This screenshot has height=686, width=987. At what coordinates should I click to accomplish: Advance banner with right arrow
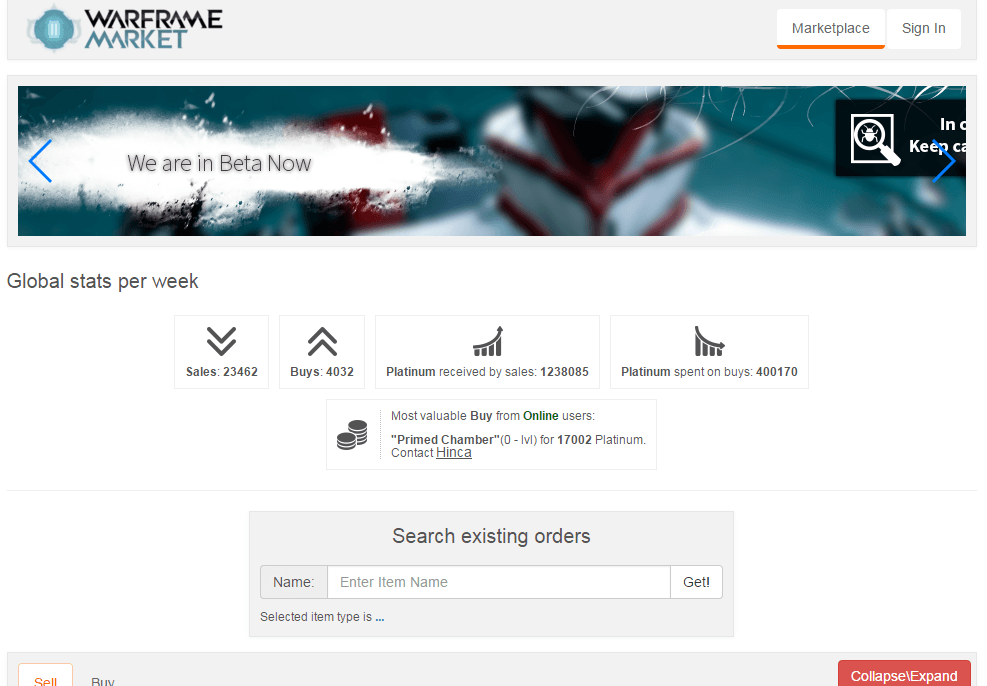coord(944,161)
